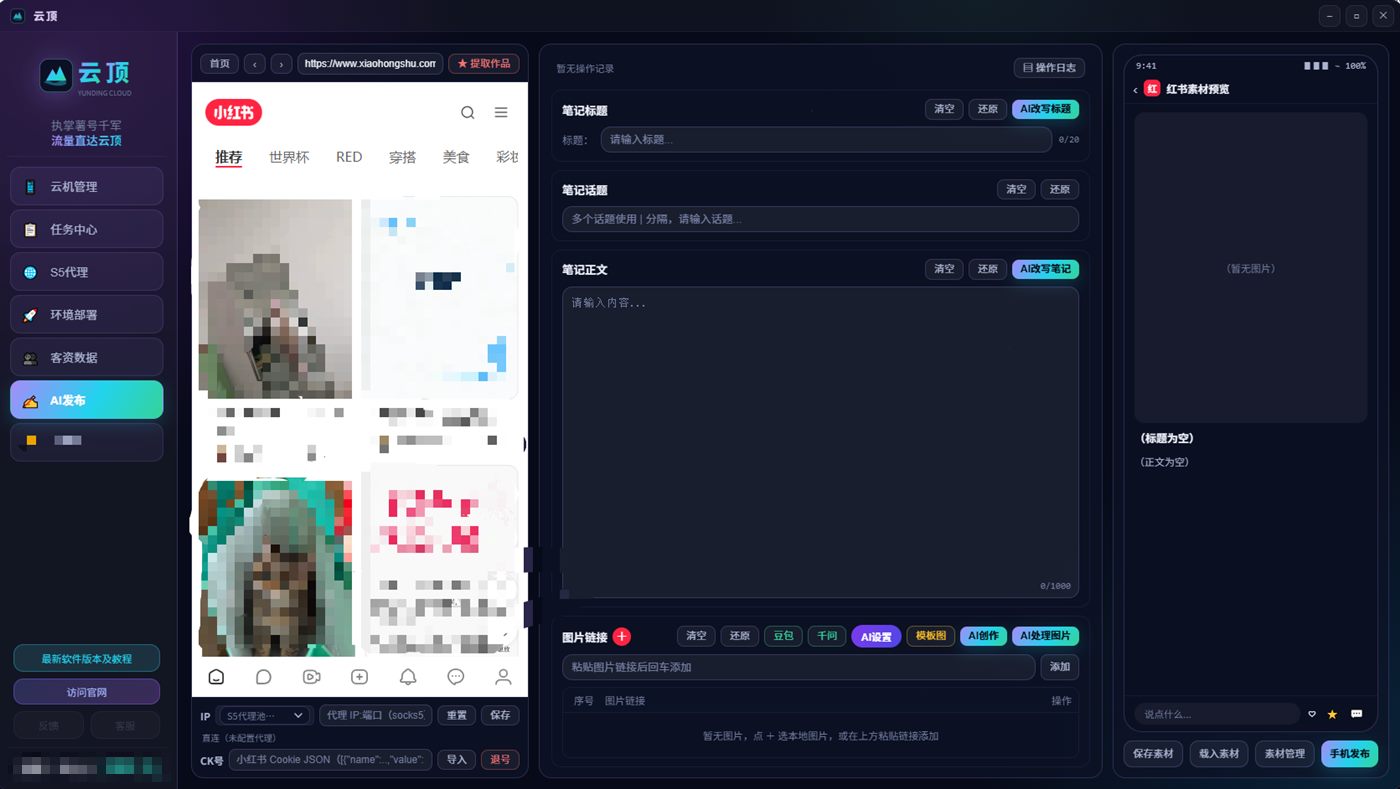Click the 模板图 button

tap(931, 636)
